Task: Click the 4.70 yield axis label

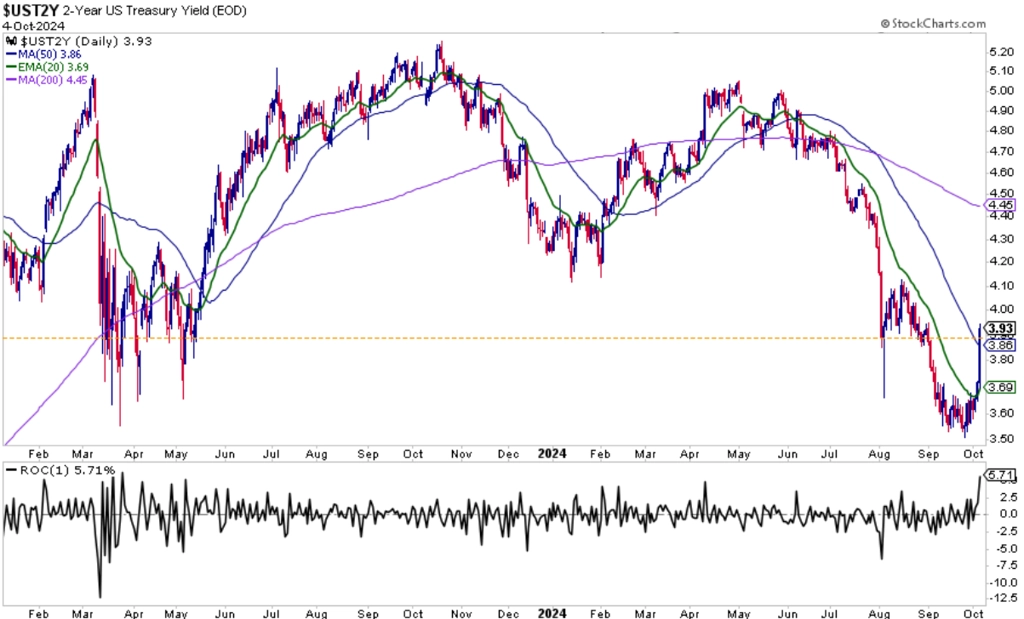Action: pyautogui.click(x=1001, y=151)
